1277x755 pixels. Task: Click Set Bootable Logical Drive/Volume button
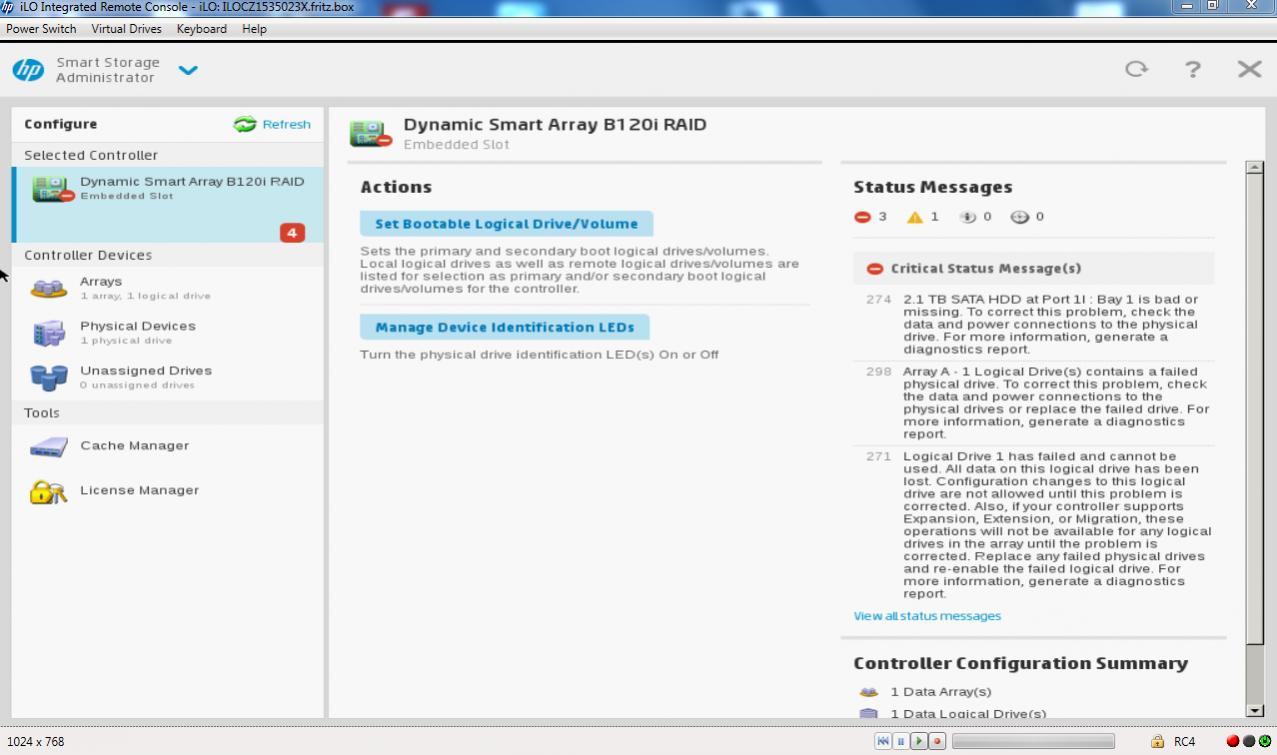(x=506, y=224)
